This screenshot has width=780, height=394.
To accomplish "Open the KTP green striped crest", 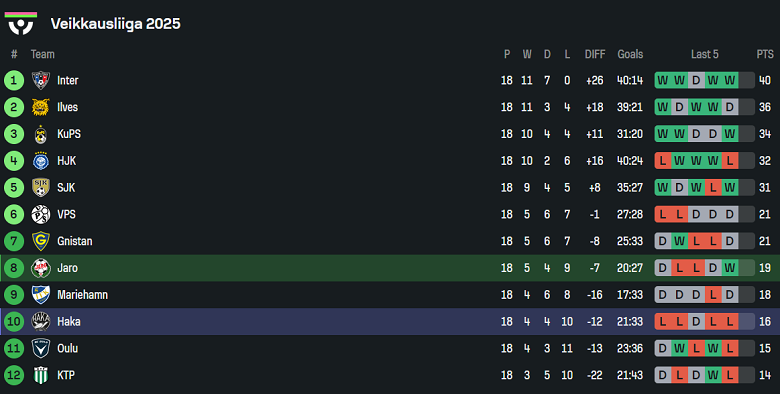I will click(41, 375).
